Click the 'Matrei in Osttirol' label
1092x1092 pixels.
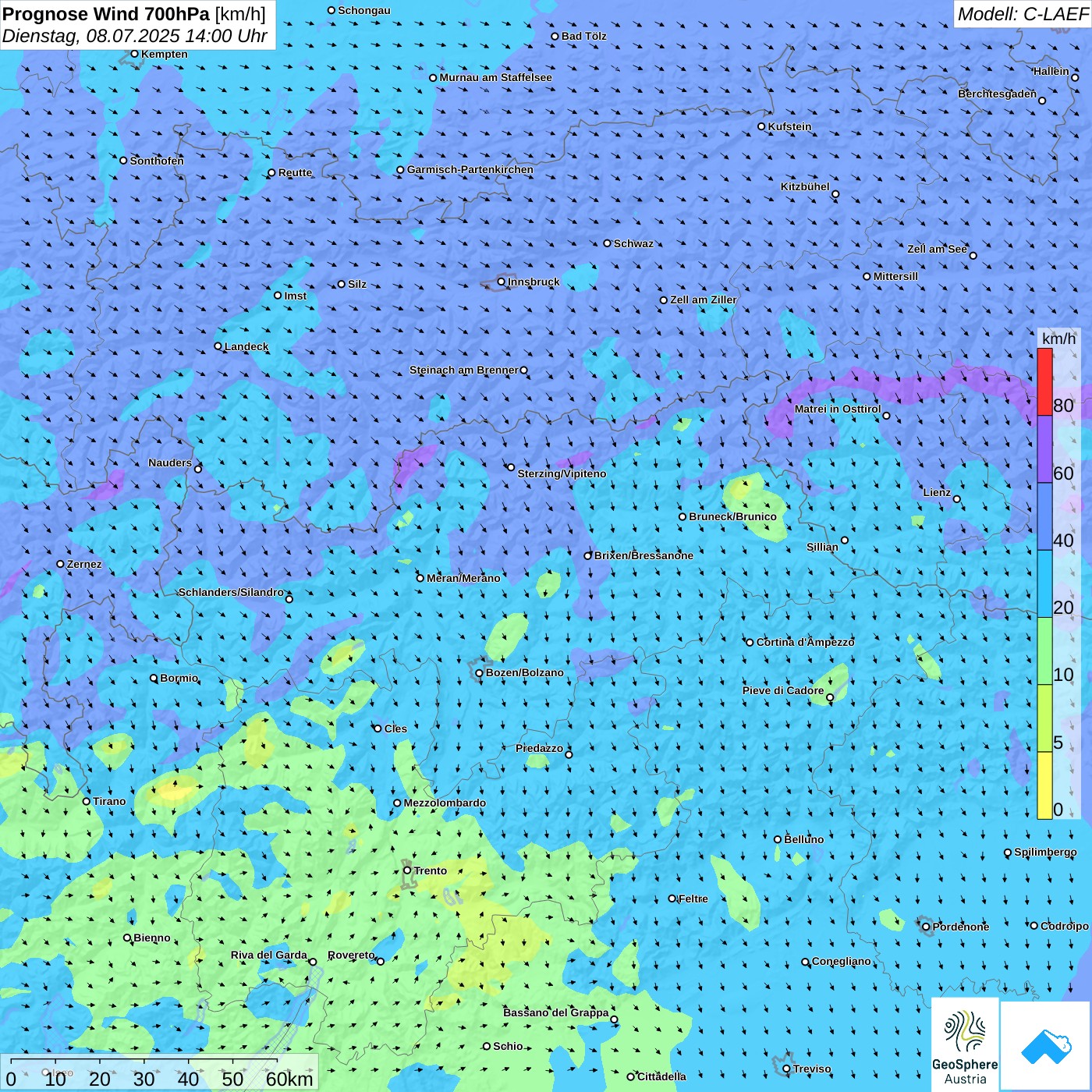pyautogui.click(x=838, y=409)
